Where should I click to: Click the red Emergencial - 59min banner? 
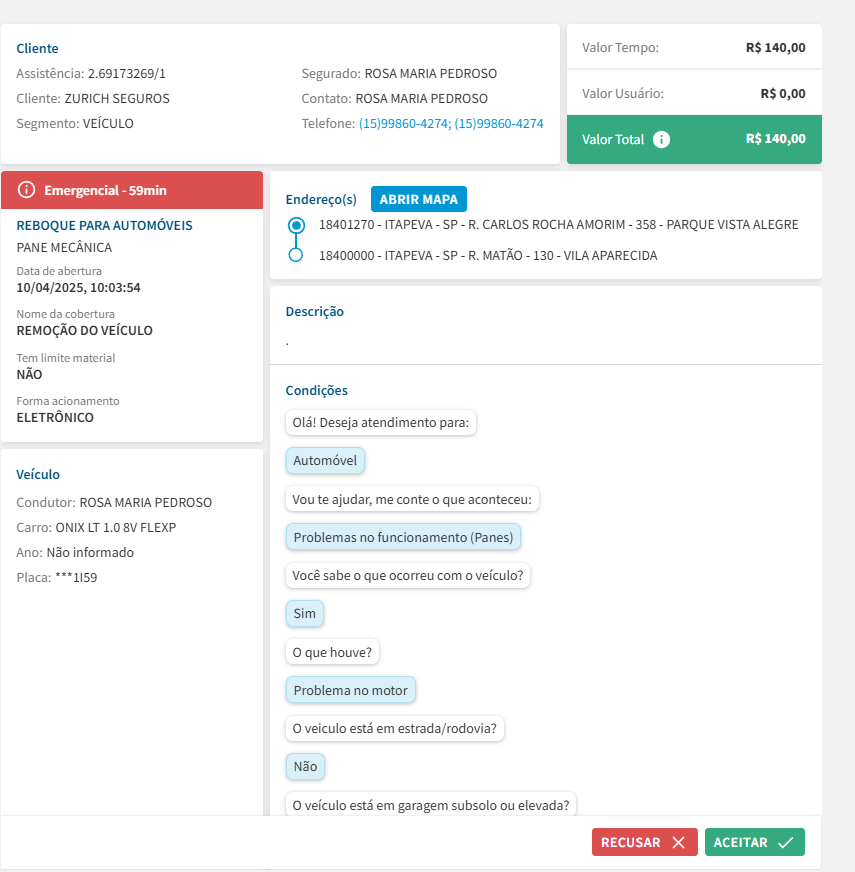pyautogui.click(x=132, y=190)
